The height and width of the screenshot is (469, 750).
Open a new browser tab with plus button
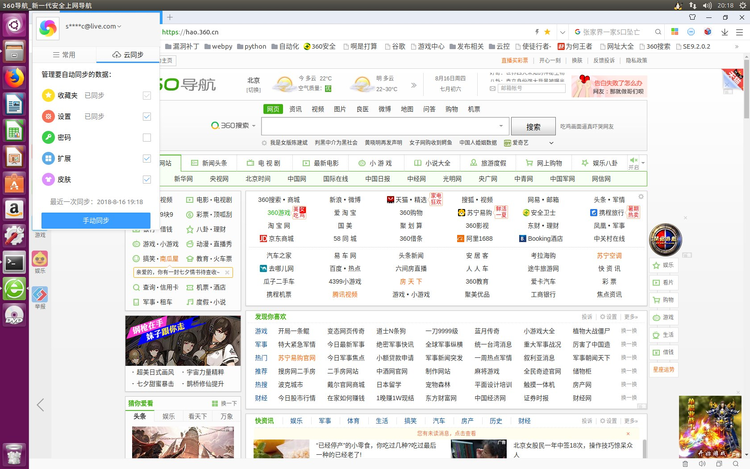point(170,17)
